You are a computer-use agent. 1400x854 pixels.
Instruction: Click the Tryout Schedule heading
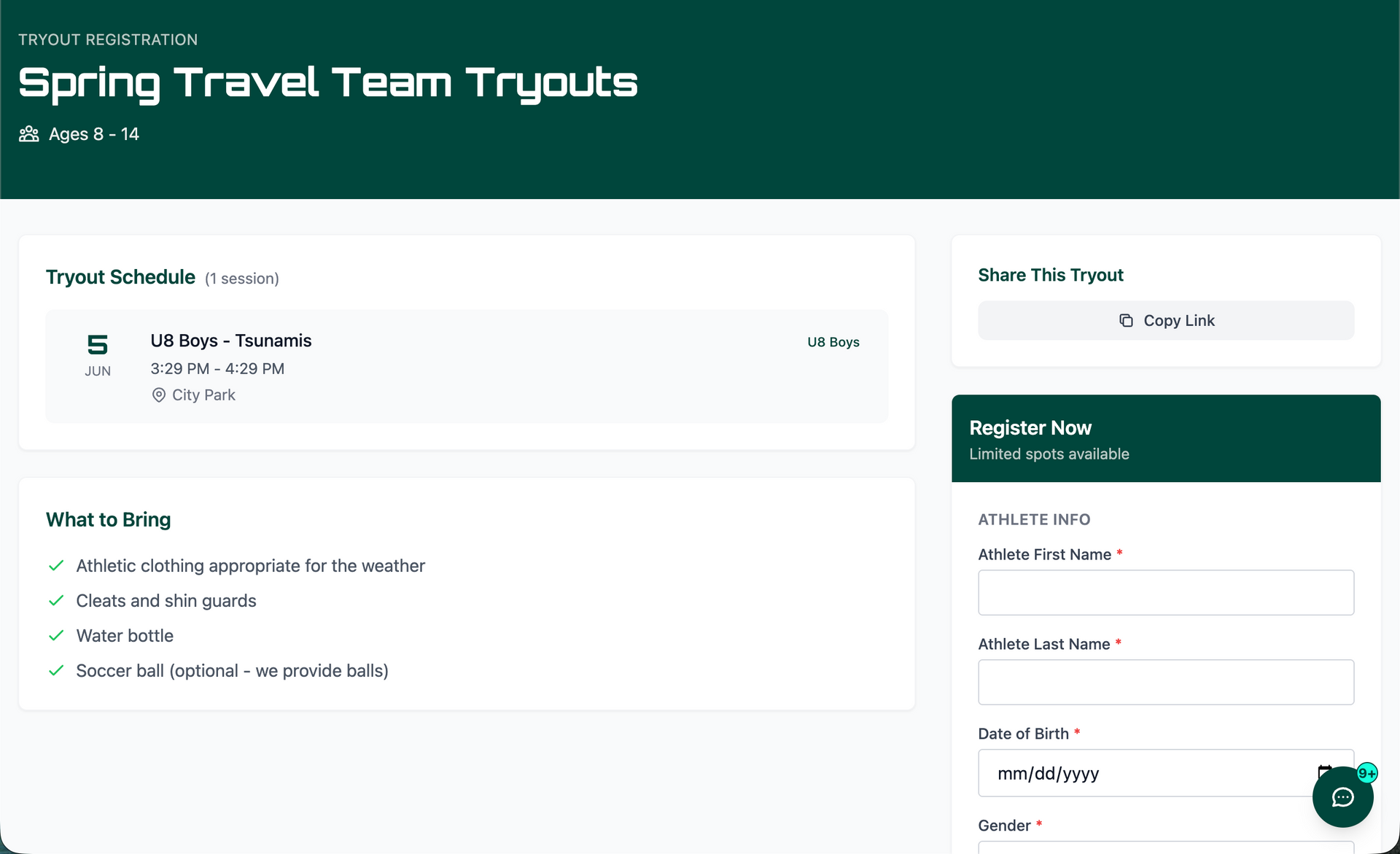point(120,277)
